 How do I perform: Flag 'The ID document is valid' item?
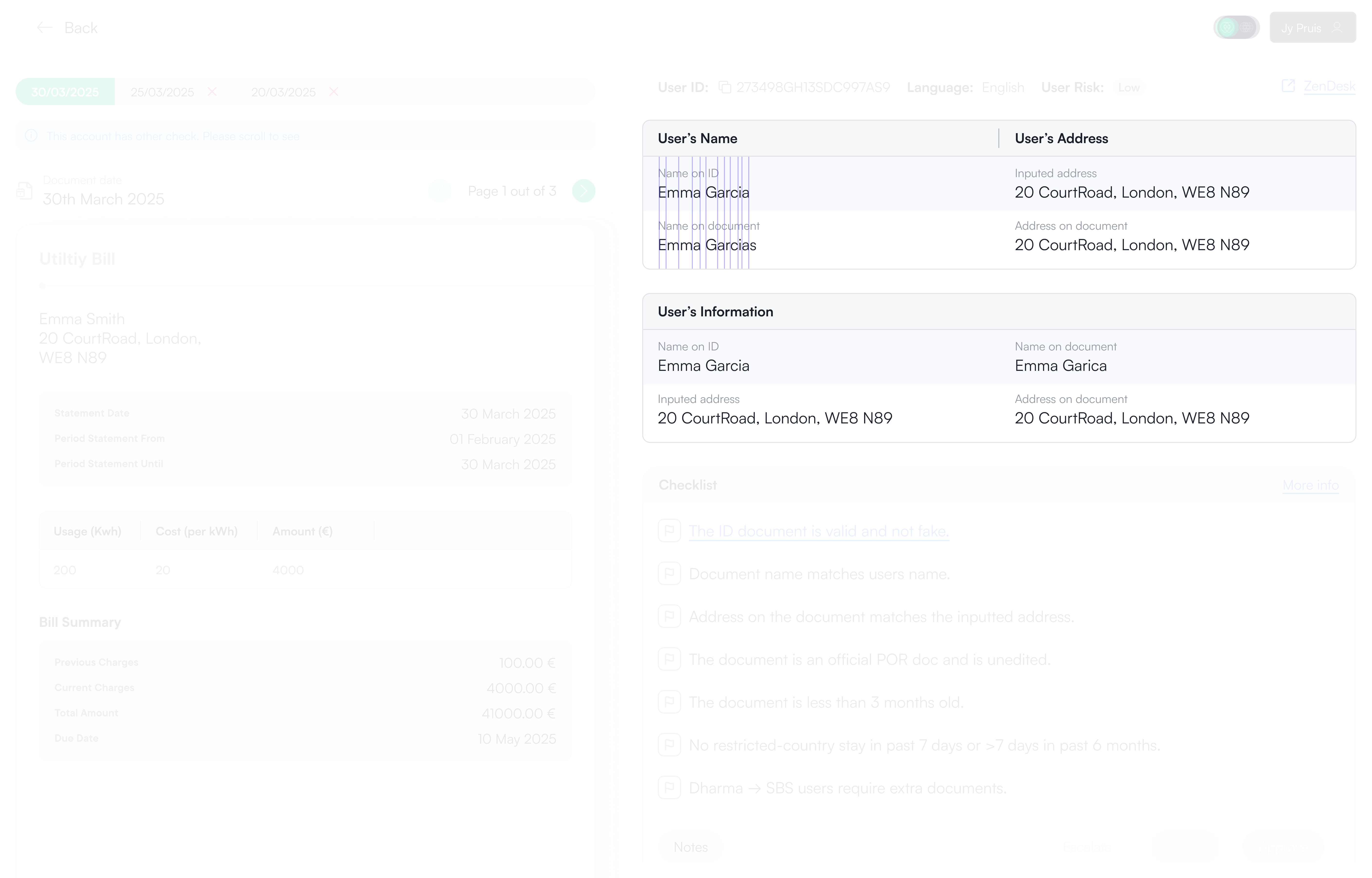pyautogui.click(x=669, y=531)
